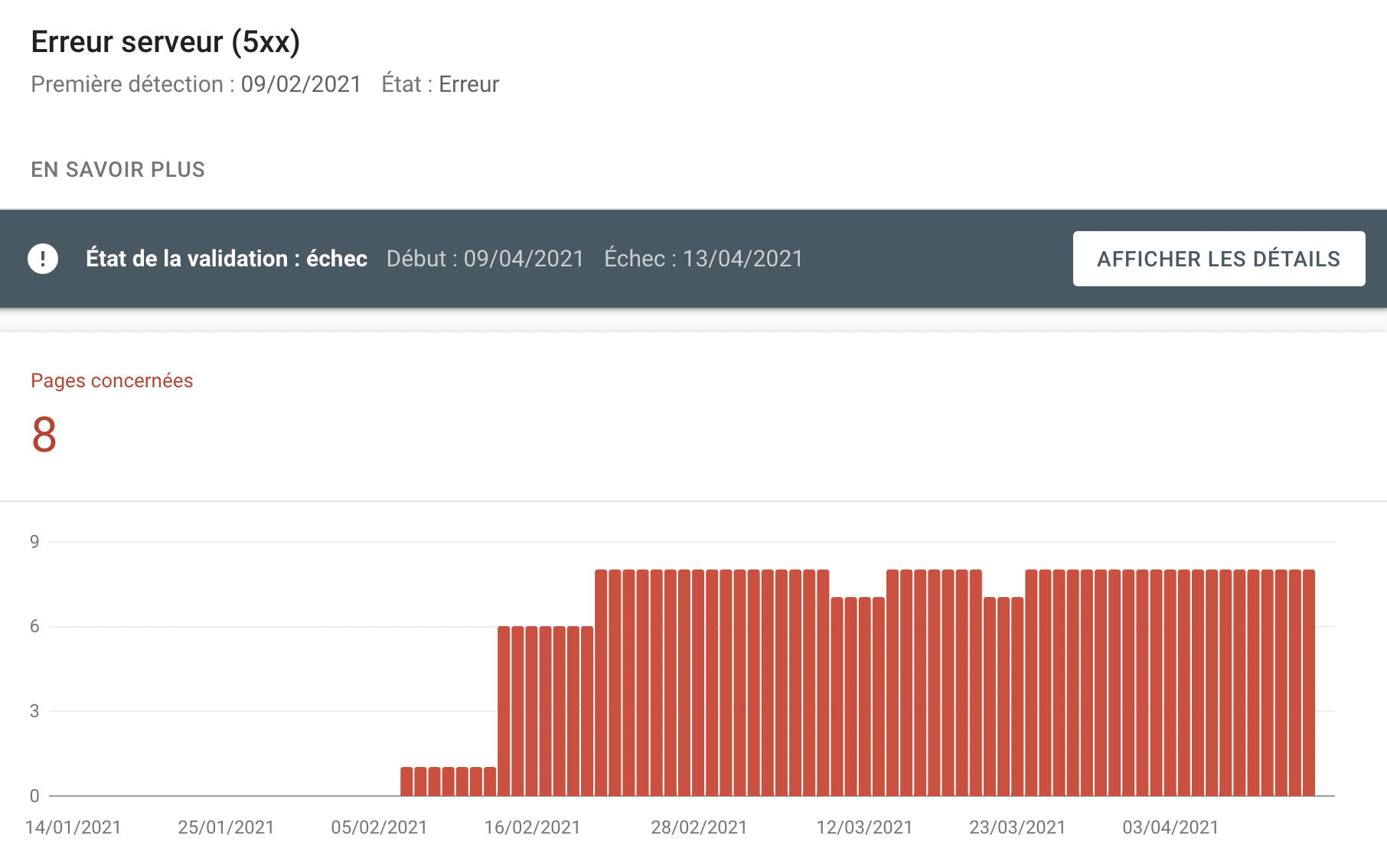This screenshot has height=868, width=1387.
Task: Click the Erreur serveur (5xx) title
Action: coord(165,41)
